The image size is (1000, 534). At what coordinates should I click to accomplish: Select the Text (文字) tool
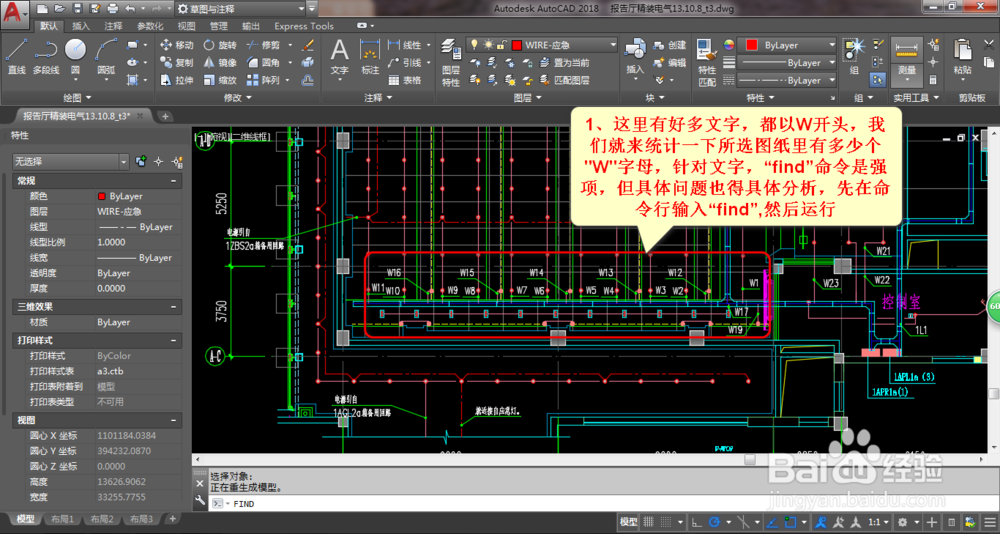pyautogui.click(x=339, y=57)
